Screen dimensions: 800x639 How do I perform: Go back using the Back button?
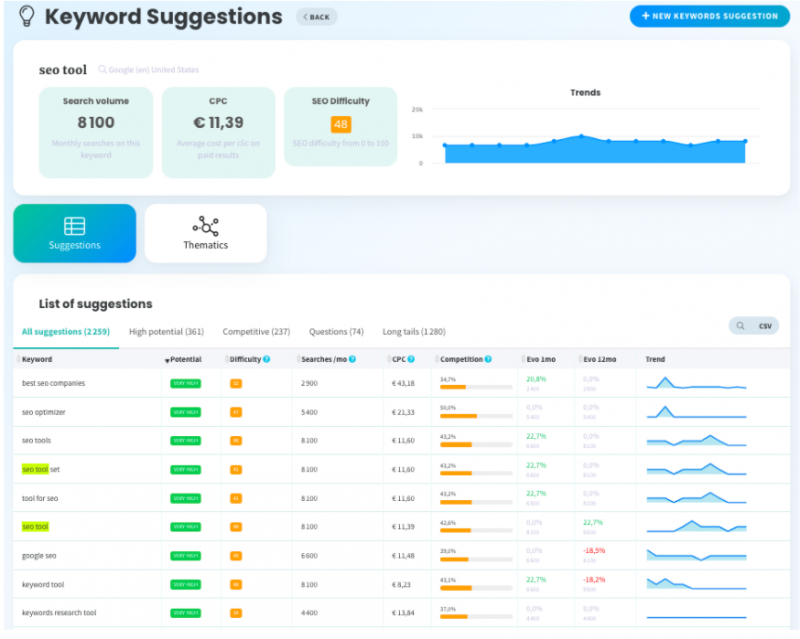(x=316, y=17)
